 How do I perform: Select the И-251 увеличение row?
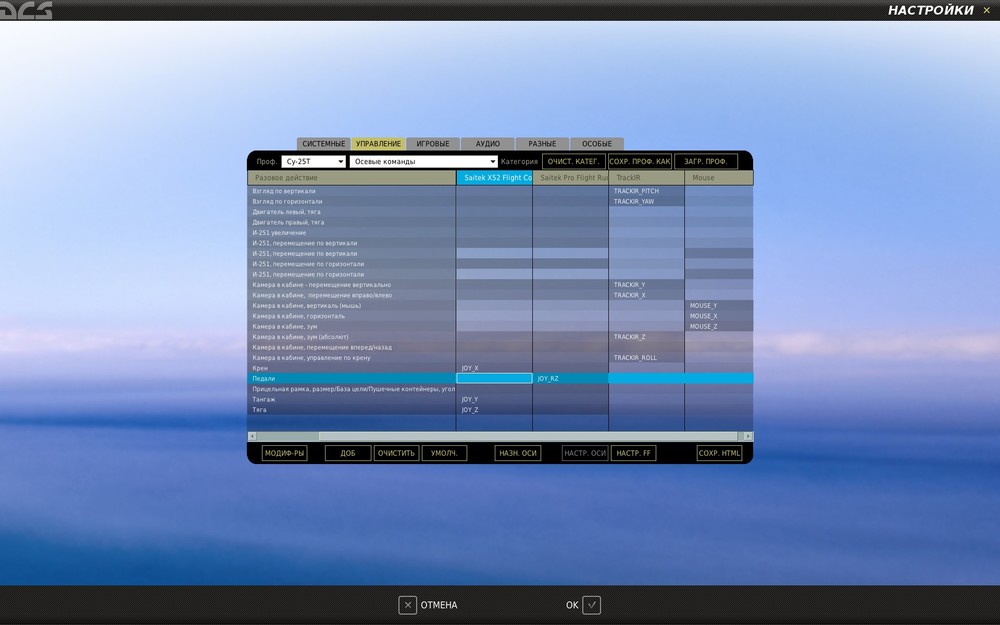(351, 233)
